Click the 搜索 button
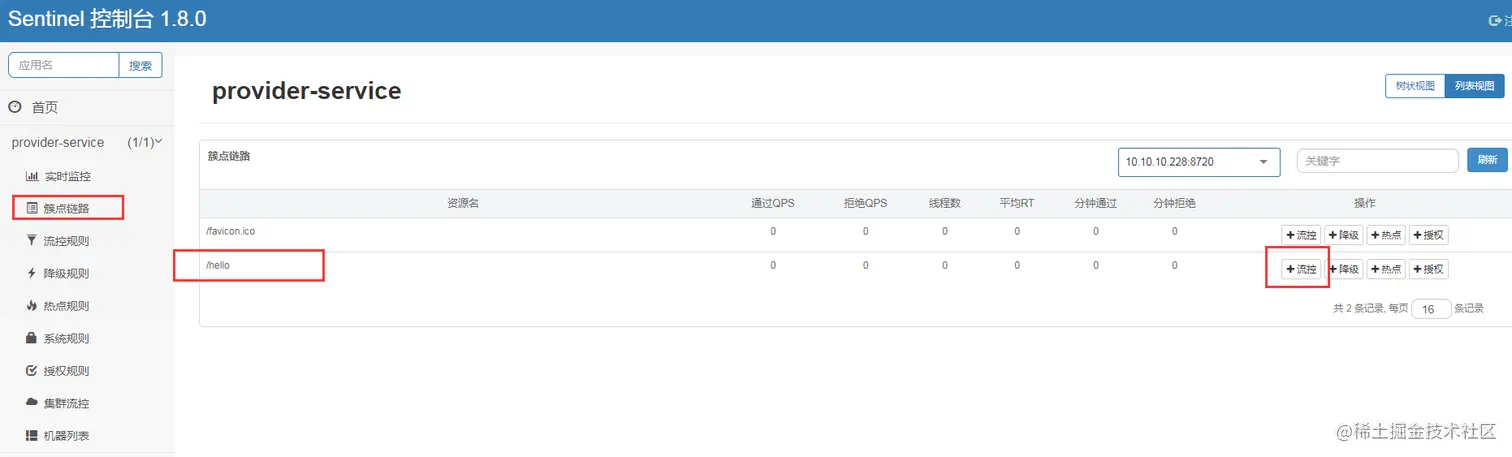 coord(141,65)
